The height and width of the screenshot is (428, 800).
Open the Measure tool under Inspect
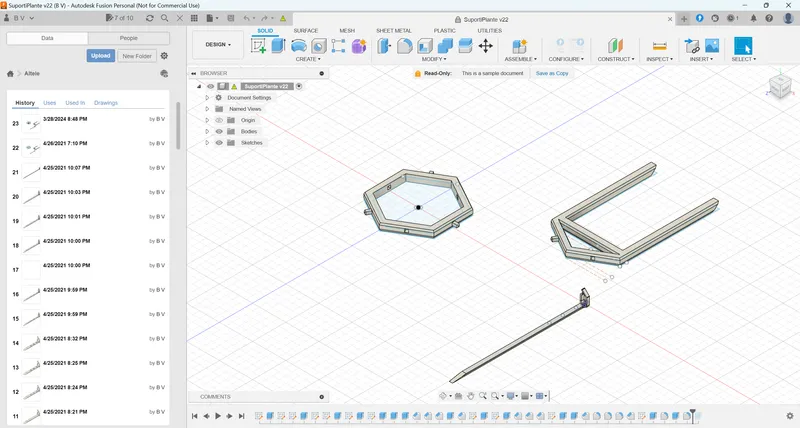tap(660, 46)
